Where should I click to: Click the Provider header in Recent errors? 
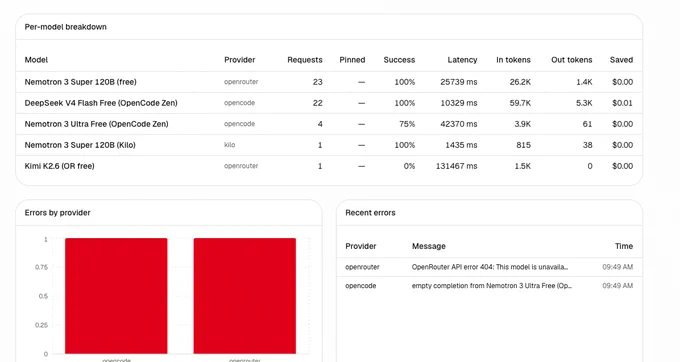[x=360, y=246]
